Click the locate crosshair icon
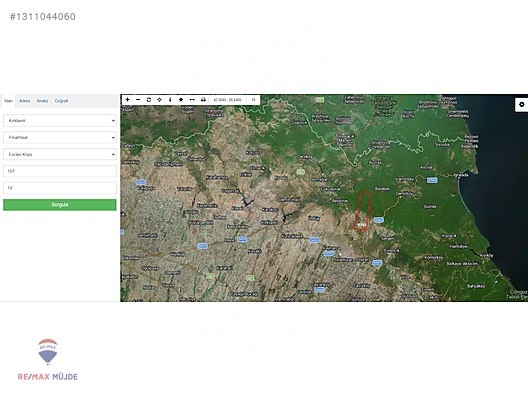The height and width of the screenshot is (396, 528). tap(160, 100)
